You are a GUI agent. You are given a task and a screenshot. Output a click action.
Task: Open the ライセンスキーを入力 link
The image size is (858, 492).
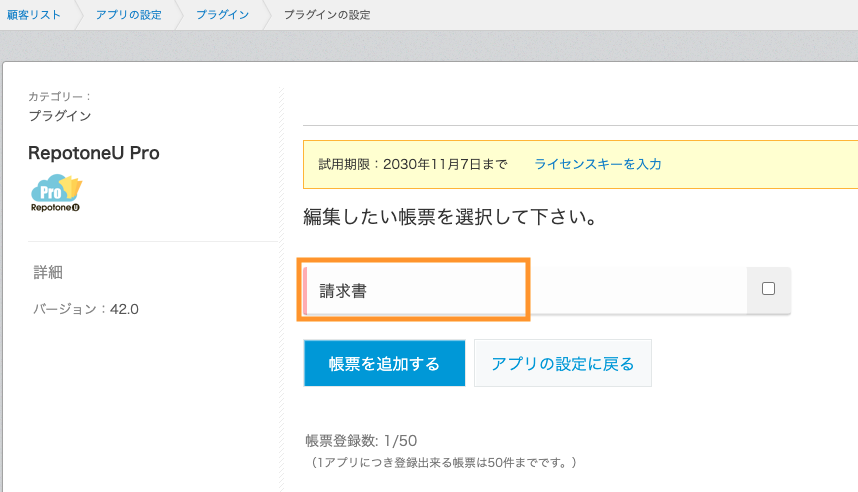pos(598,164)
